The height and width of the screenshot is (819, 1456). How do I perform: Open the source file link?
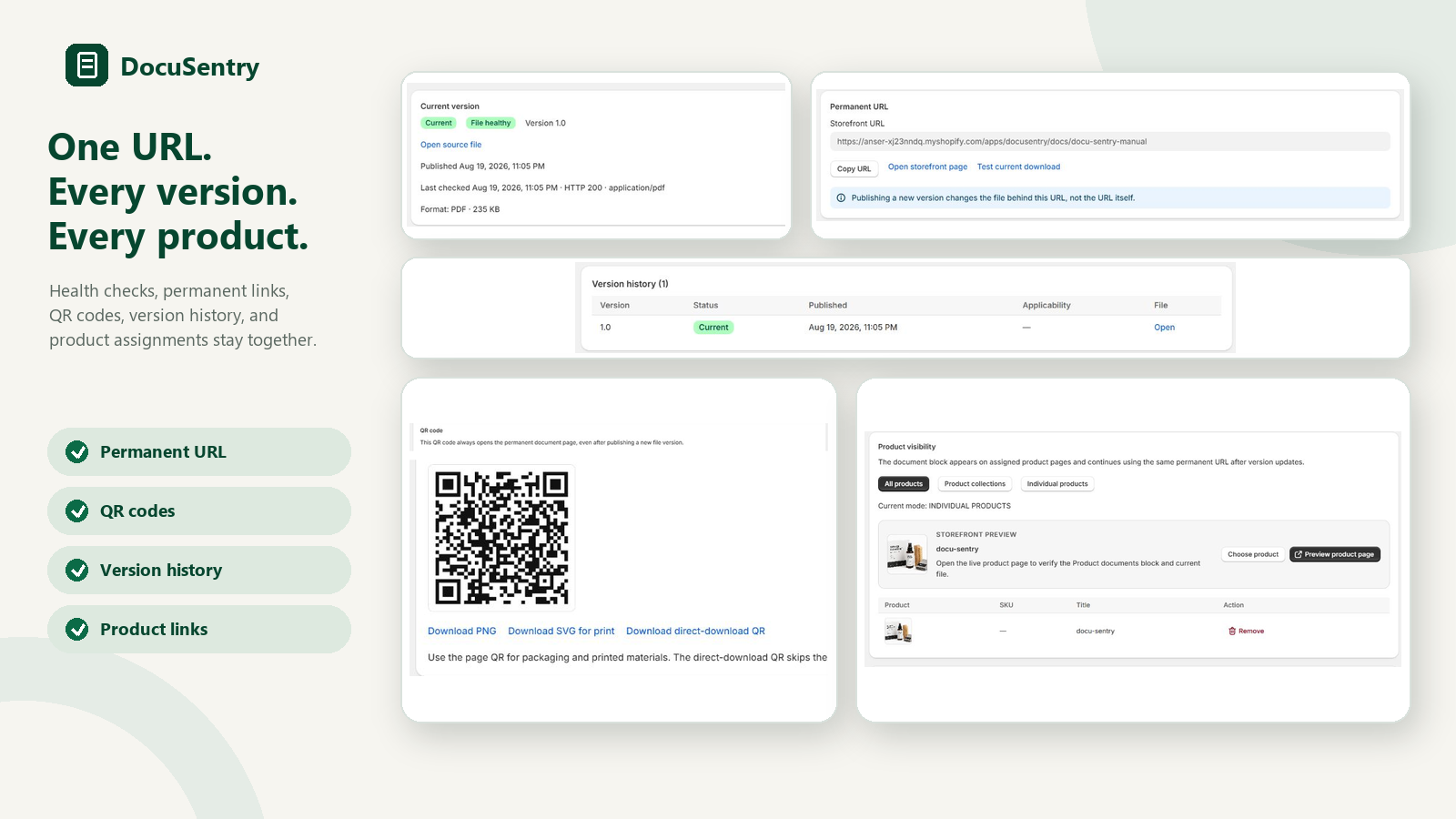pyautogui.click(x=451, y=145)
